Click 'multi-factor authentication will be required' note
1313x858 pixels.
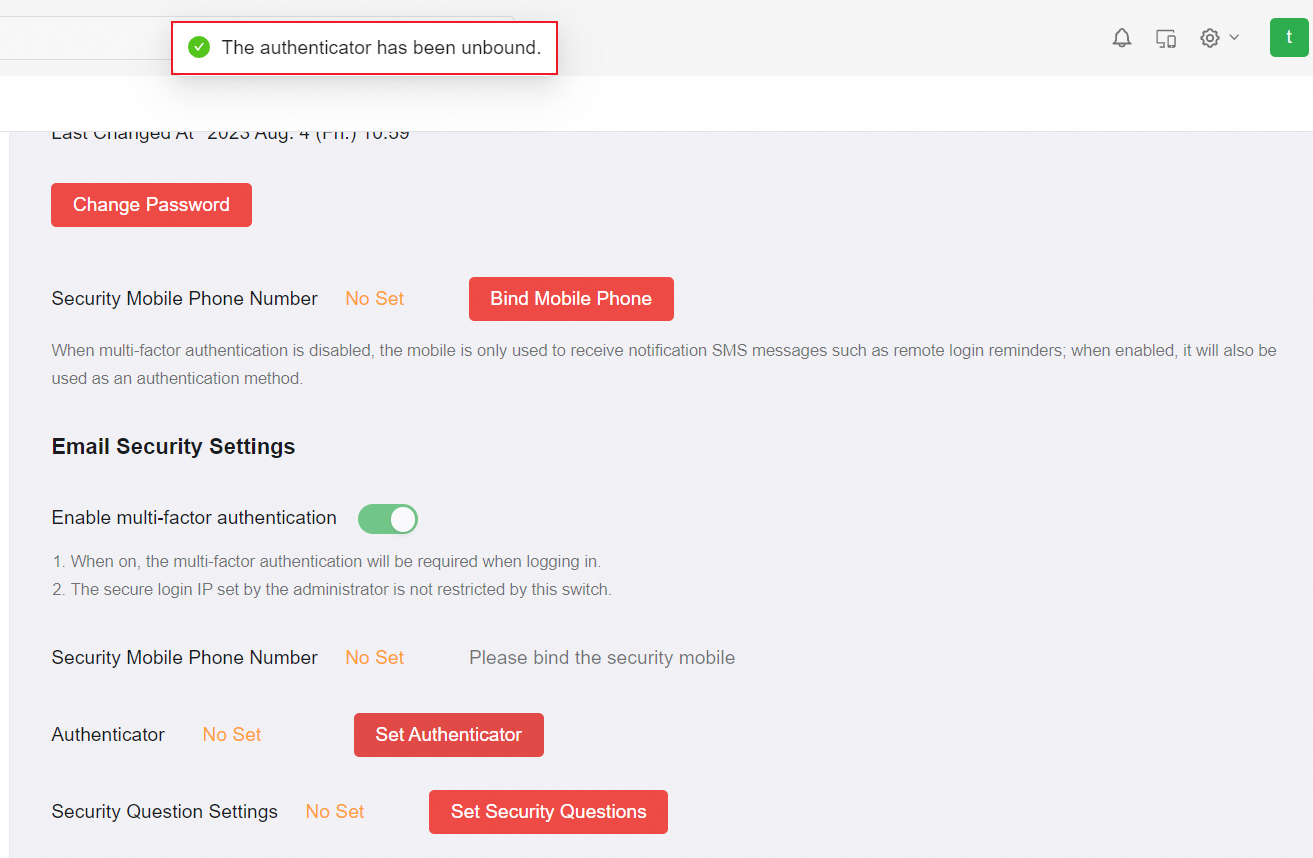pyautogui.click(x=326, y=561)
